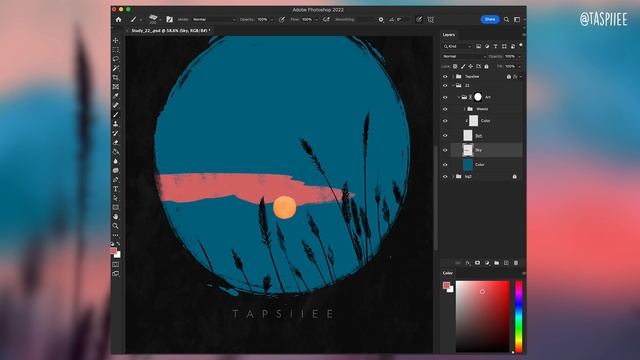Image resolution: width=640 pixels, height=360 pixels.
Task: Open the Flow slider dropdown
Action: tap(316, 20)
